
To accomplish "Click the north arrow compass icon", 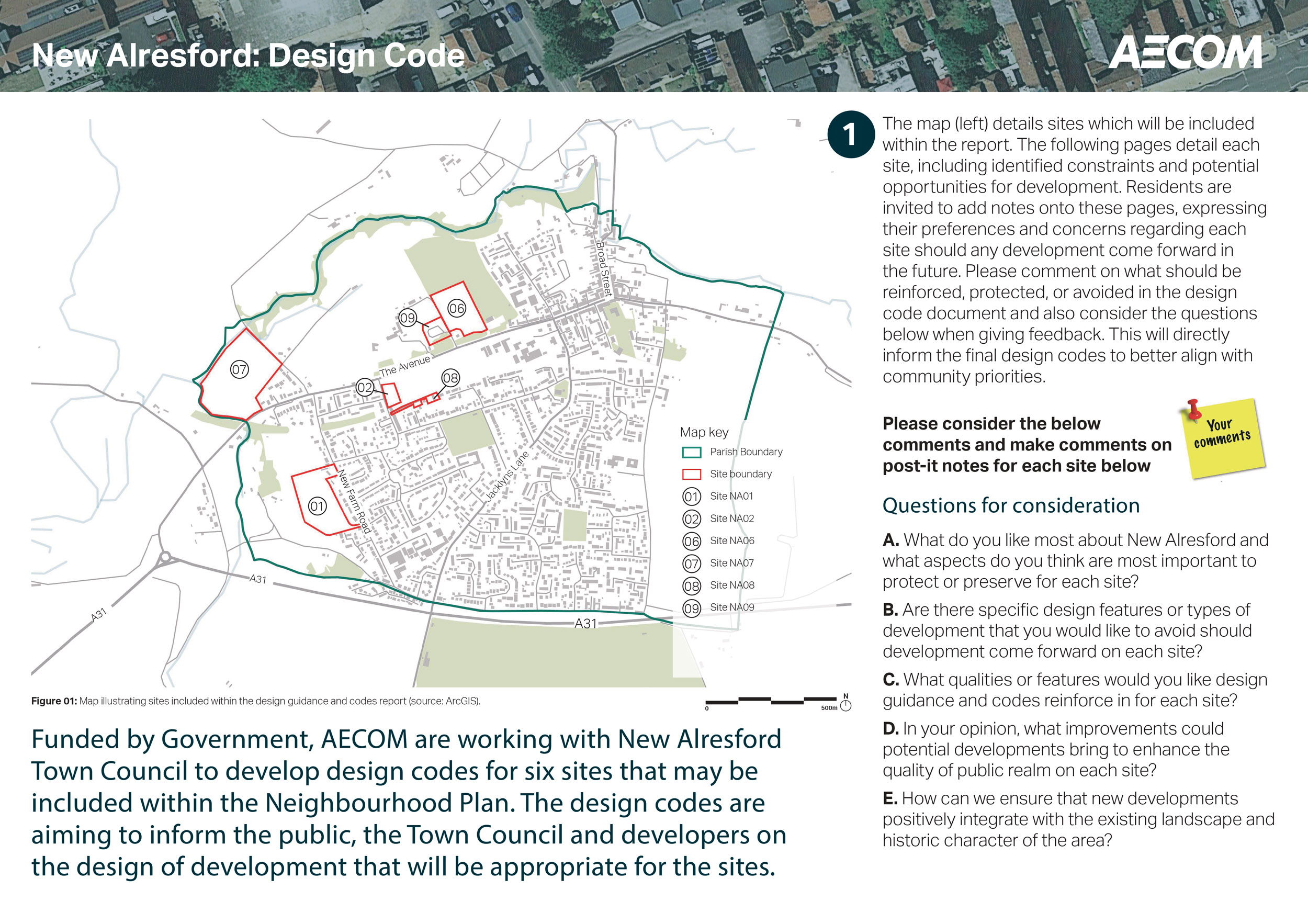I will pos(845,704).
